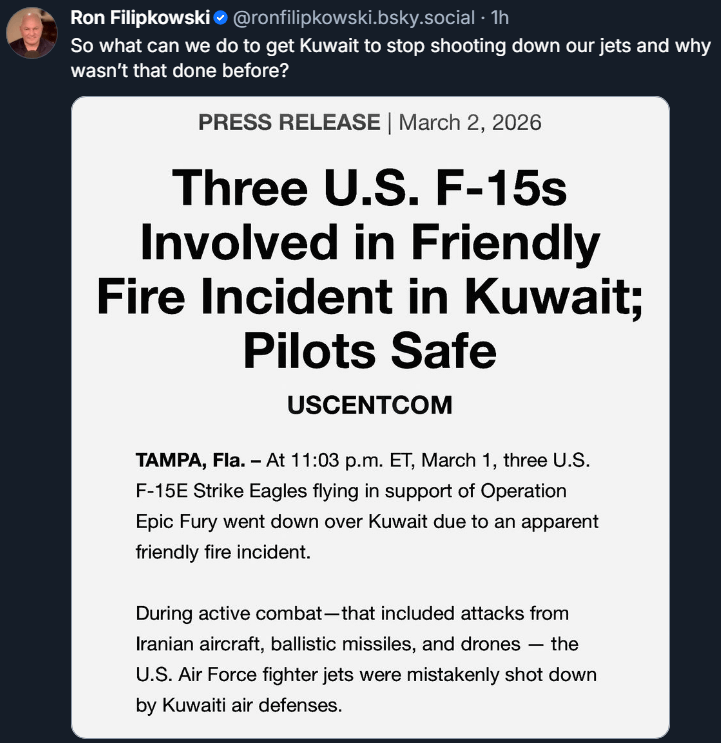The height and width of the screenshot is (743, 721).
Task: Click the Ron Filipkowski display name
Action: [x=139, y=18]
